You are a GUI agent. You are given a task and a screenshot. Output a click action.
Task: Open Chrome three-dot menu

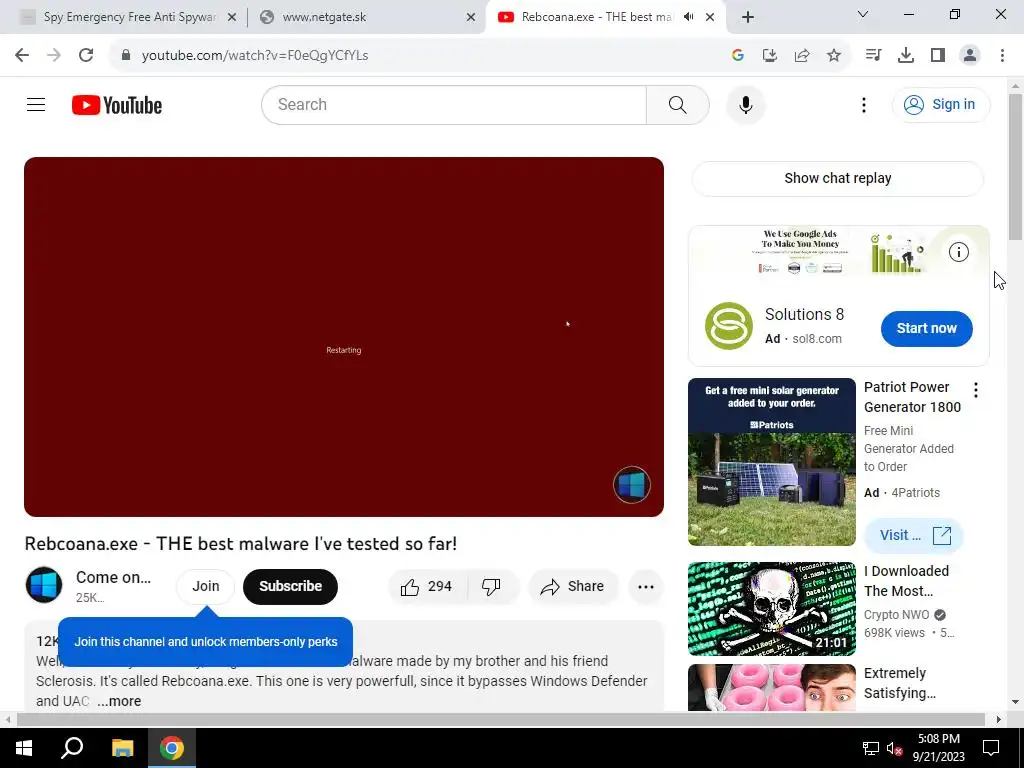(x=1002, y=56)
